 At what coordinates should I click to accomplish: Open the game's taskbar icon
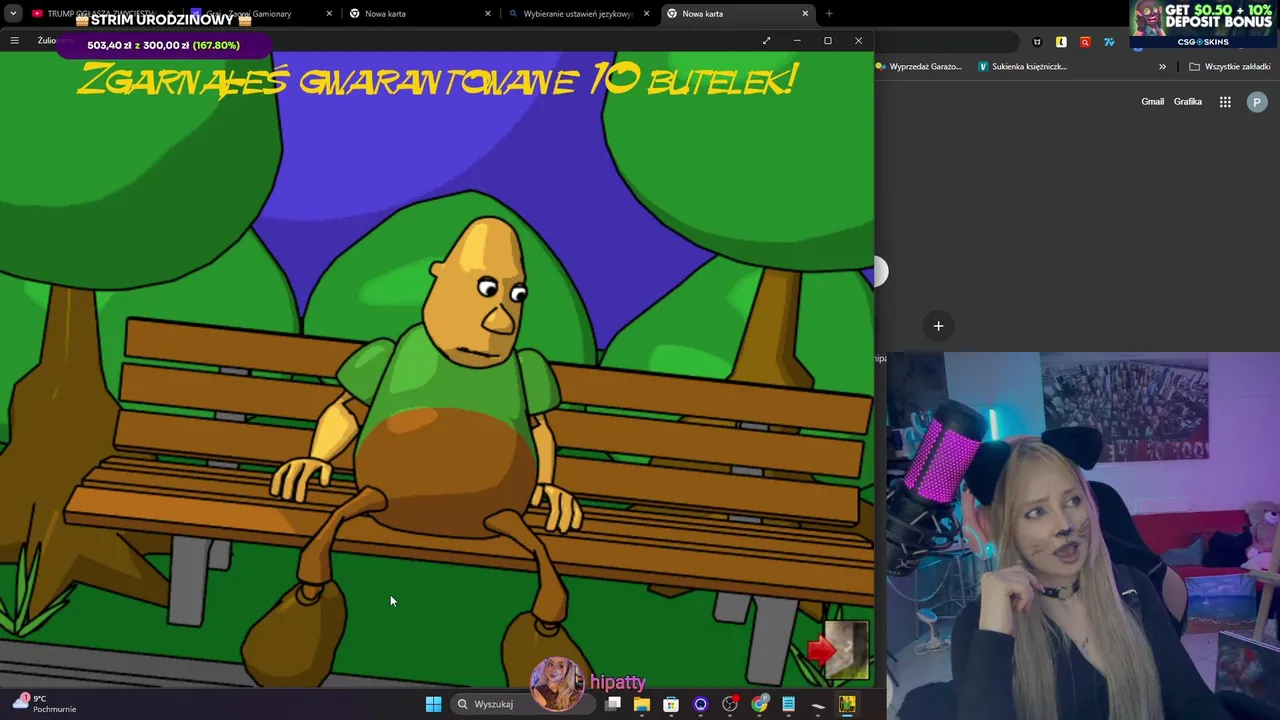coord(847,704)
